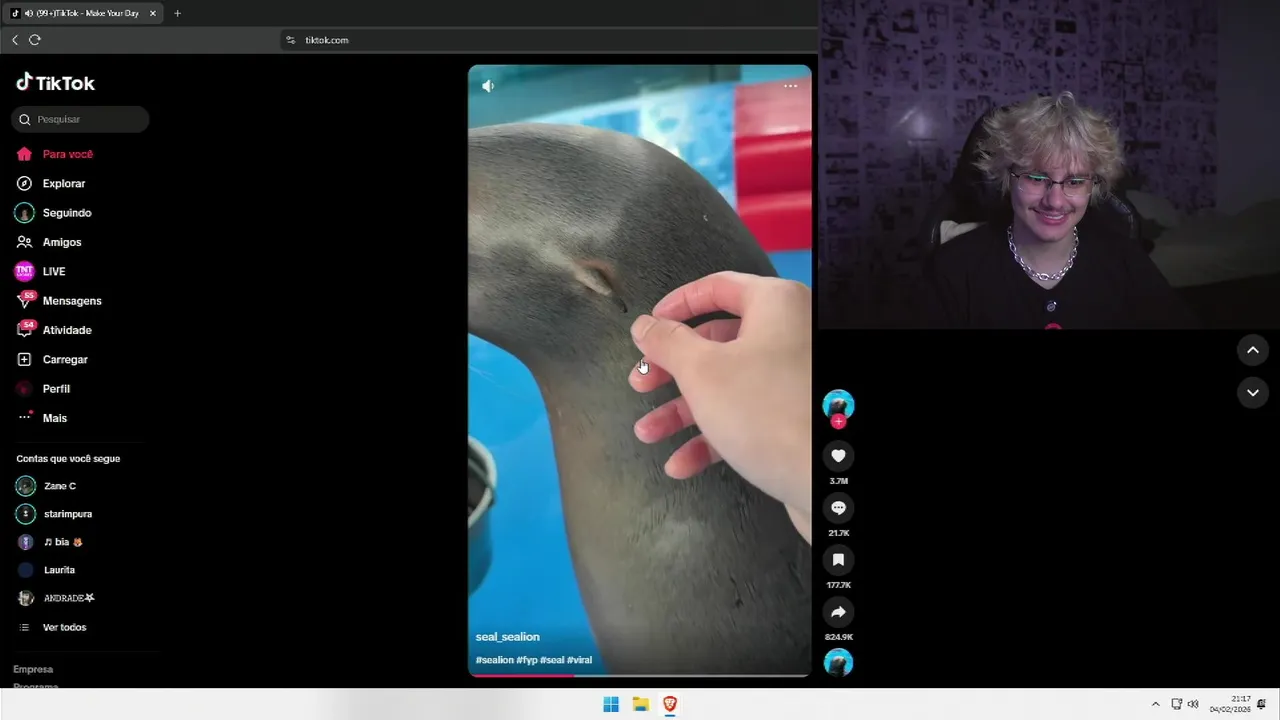
Task: Open File Explorer from taskbar
Action: [x=641, y=704]
